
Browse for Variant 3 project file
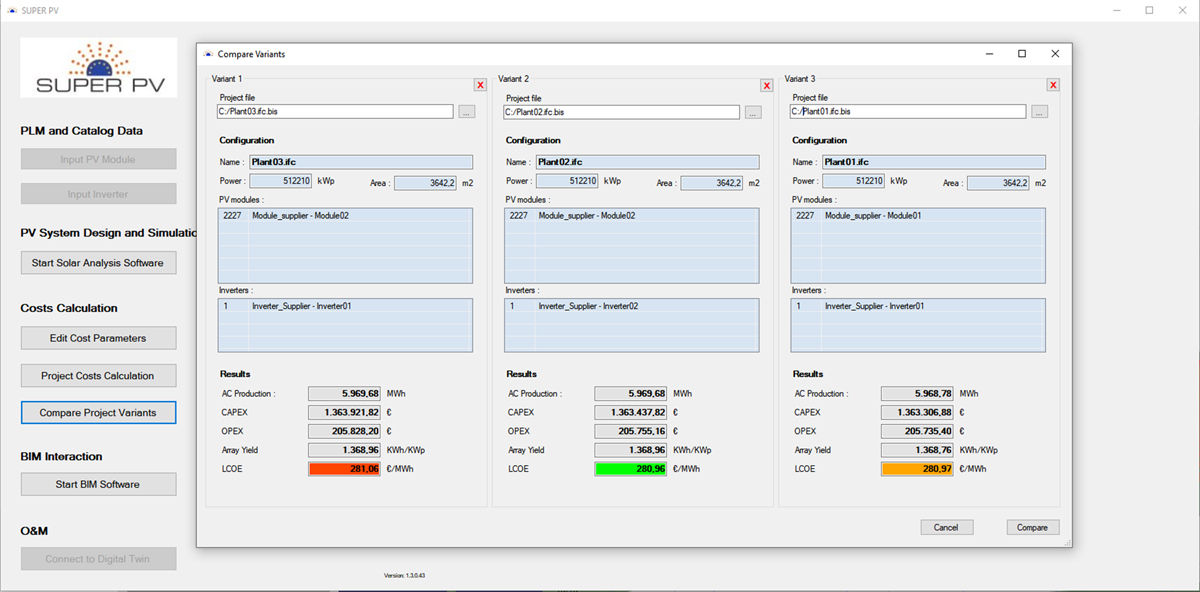[x=1040, y=112]
